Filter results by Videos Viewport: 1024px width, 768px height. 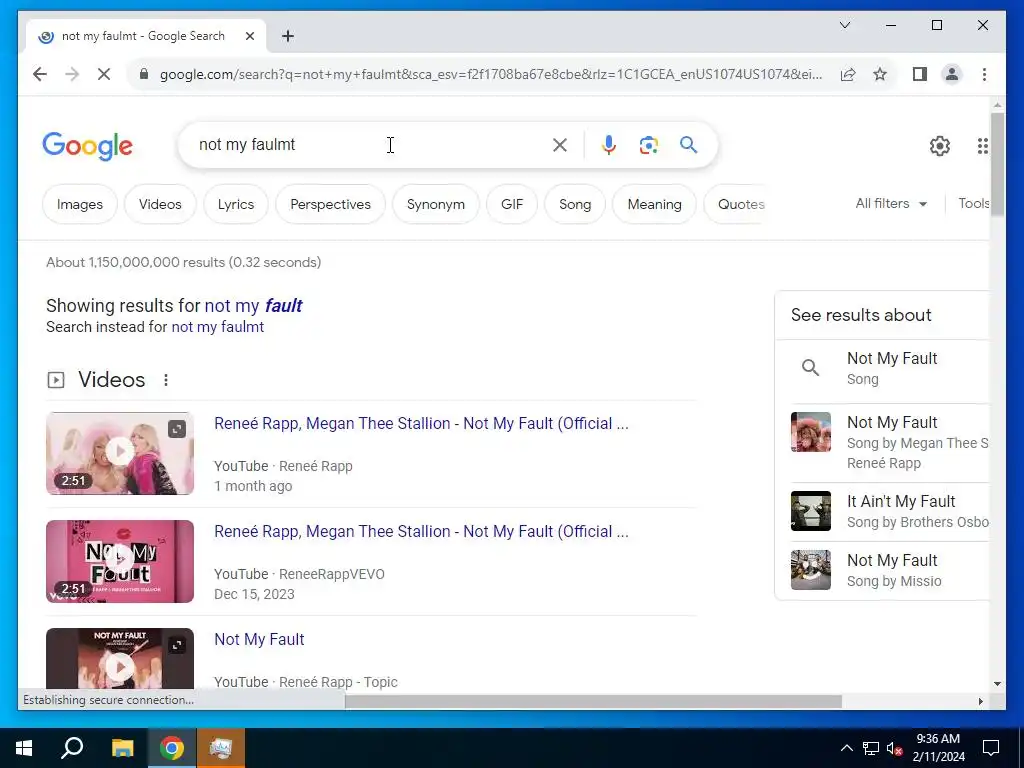coord(160,204)
